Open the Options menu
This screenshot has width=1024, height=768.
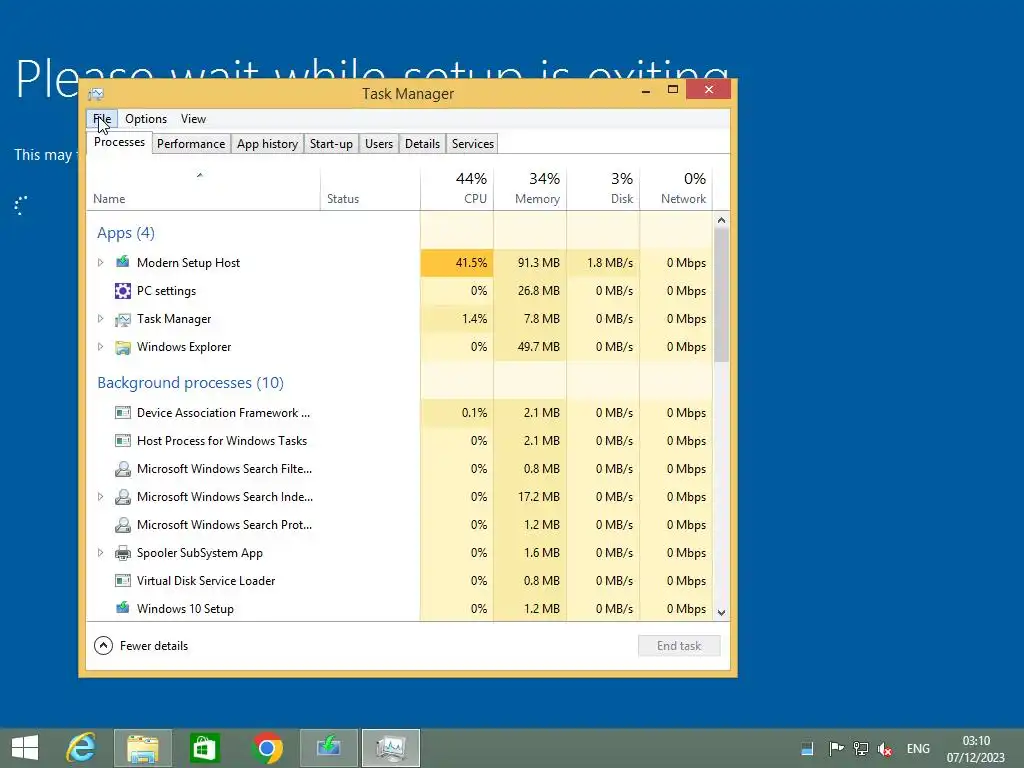146,119
